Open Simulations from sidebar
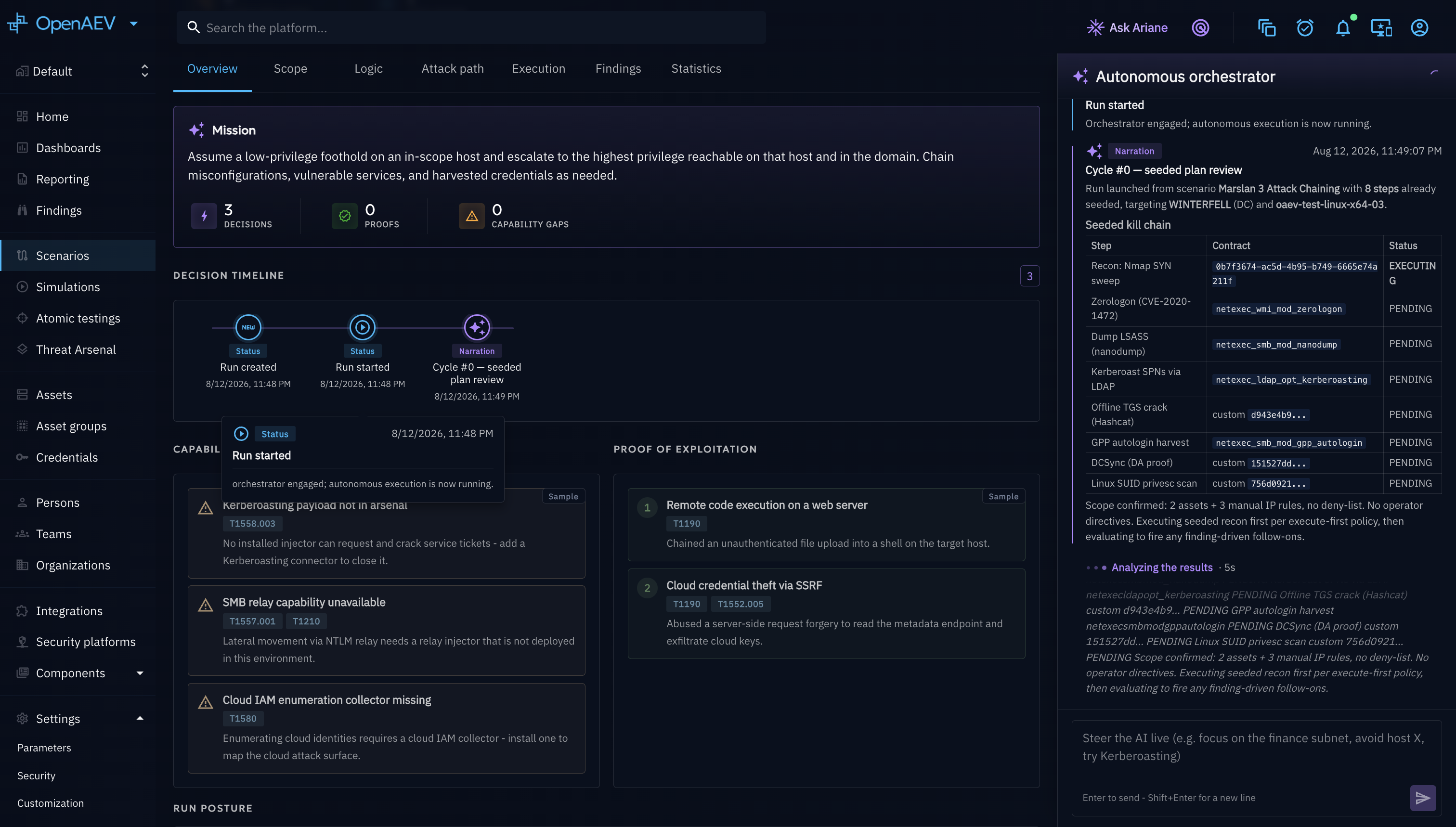The height and width of the screenshot is (827, 1456). click(x=78, y=287)
